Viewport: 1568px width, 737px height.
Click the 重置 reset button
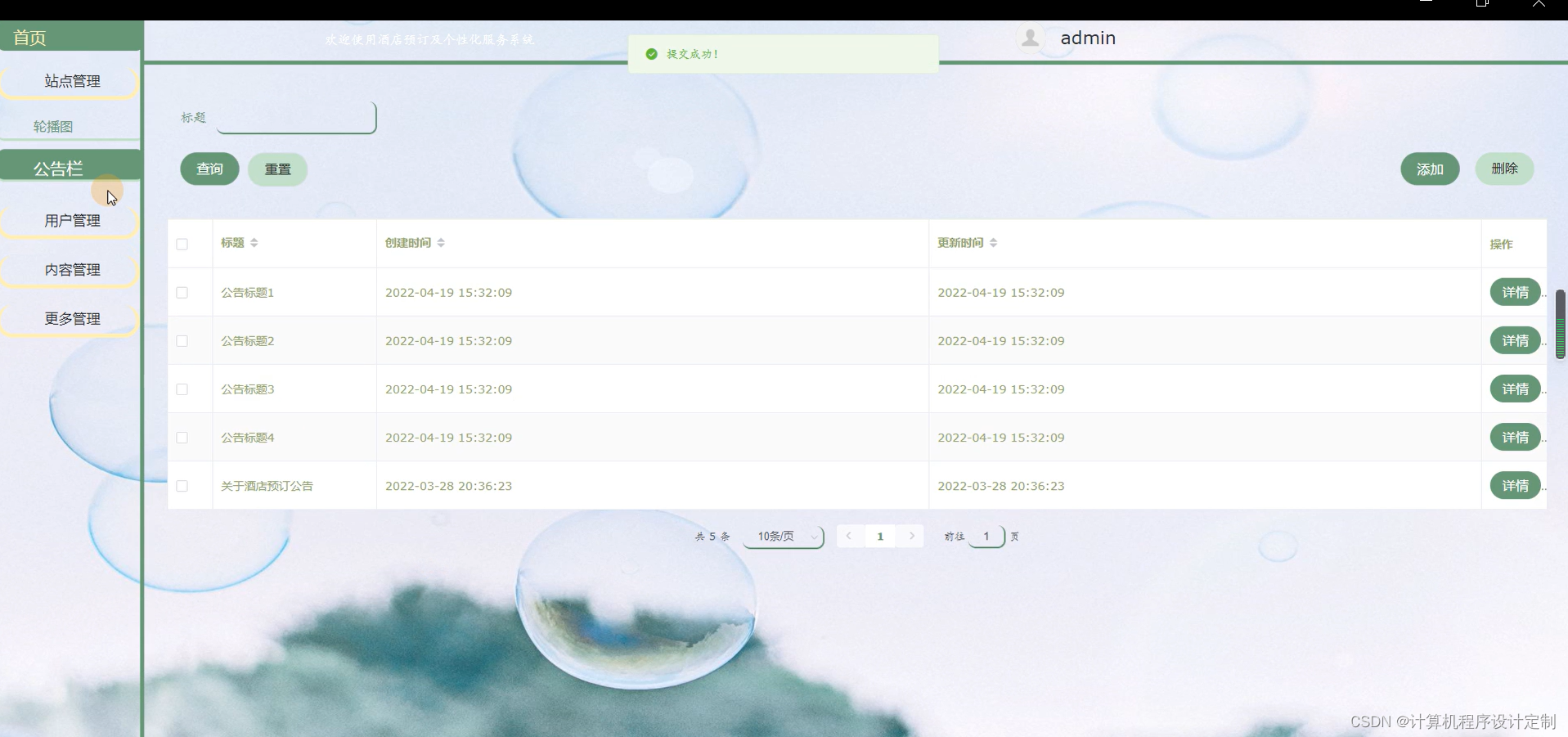(x=277, y=169)
